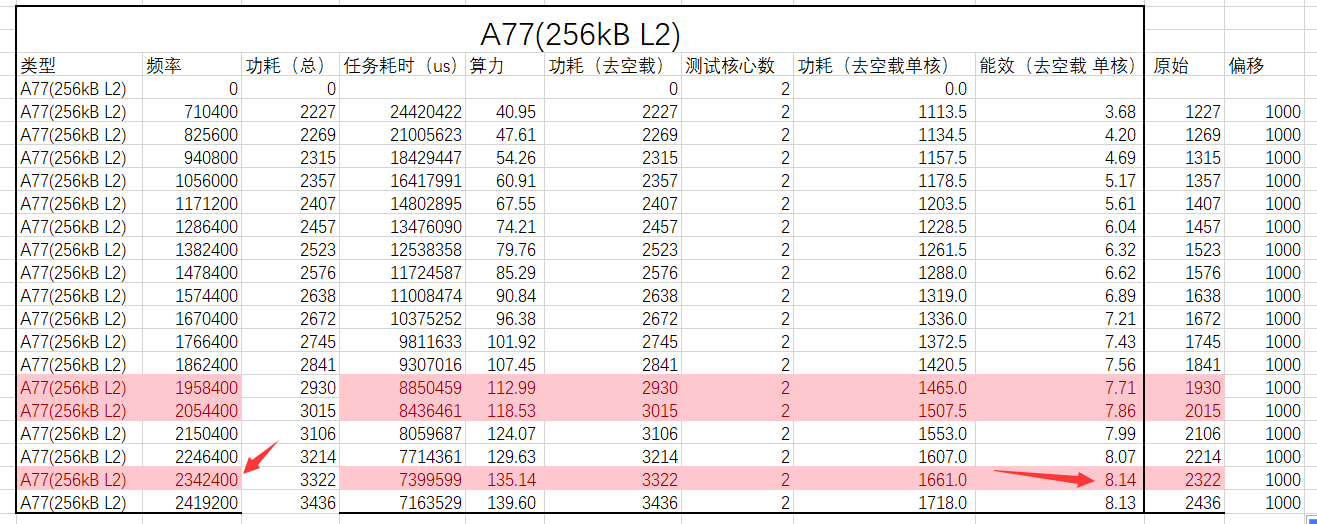Click the highlighted frequency cell 2342400
The image size is (1317, 524).
pos(191,480)
